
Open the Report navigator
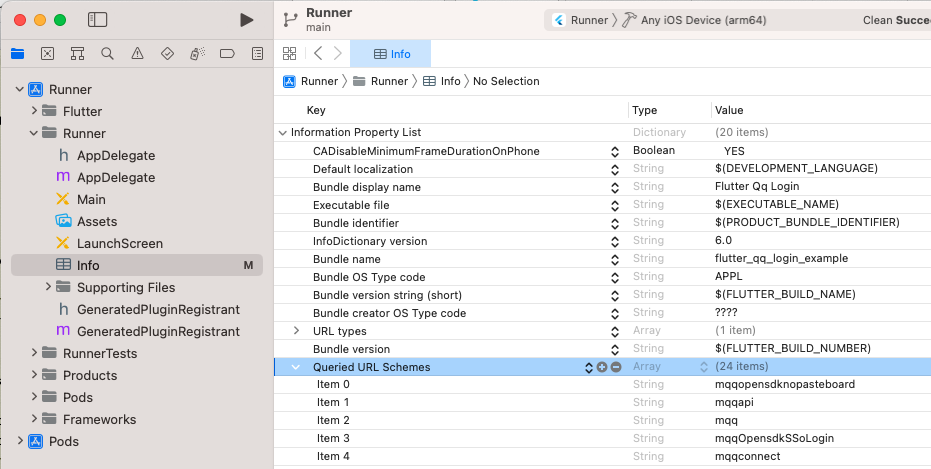(x=257, y=54)
